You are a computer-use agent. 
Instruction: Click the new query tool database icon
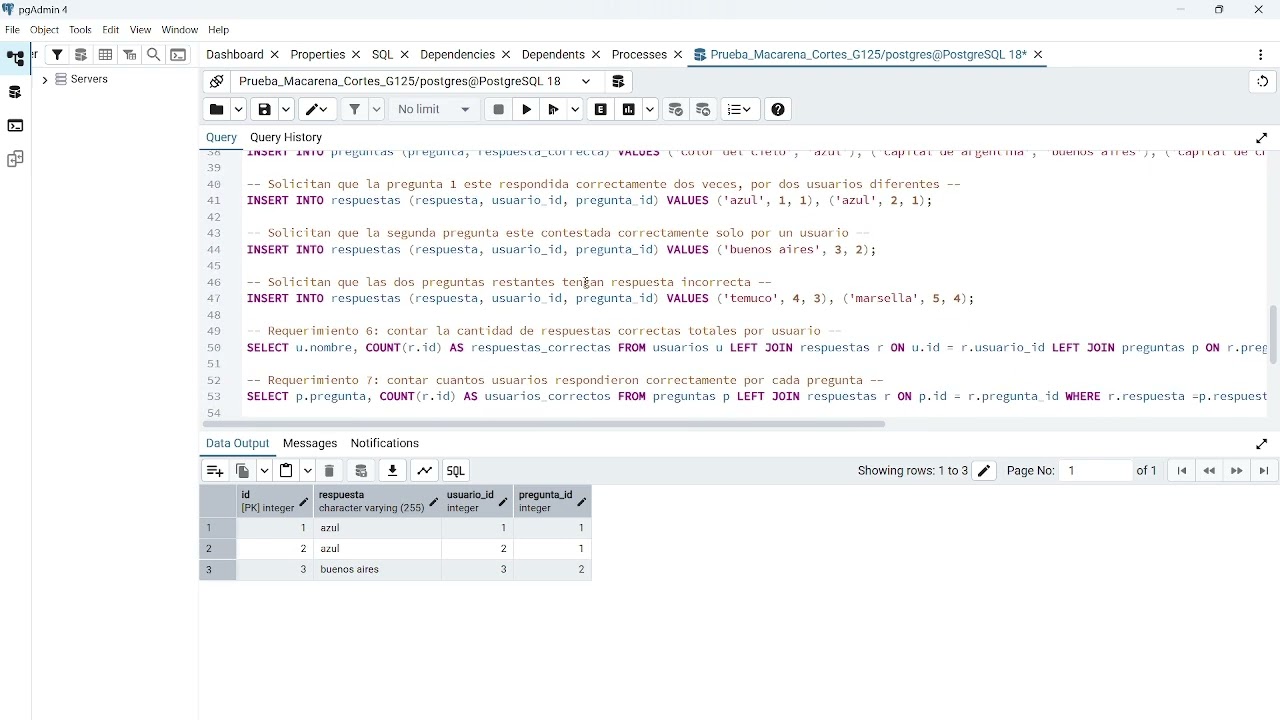click(619, 82)
